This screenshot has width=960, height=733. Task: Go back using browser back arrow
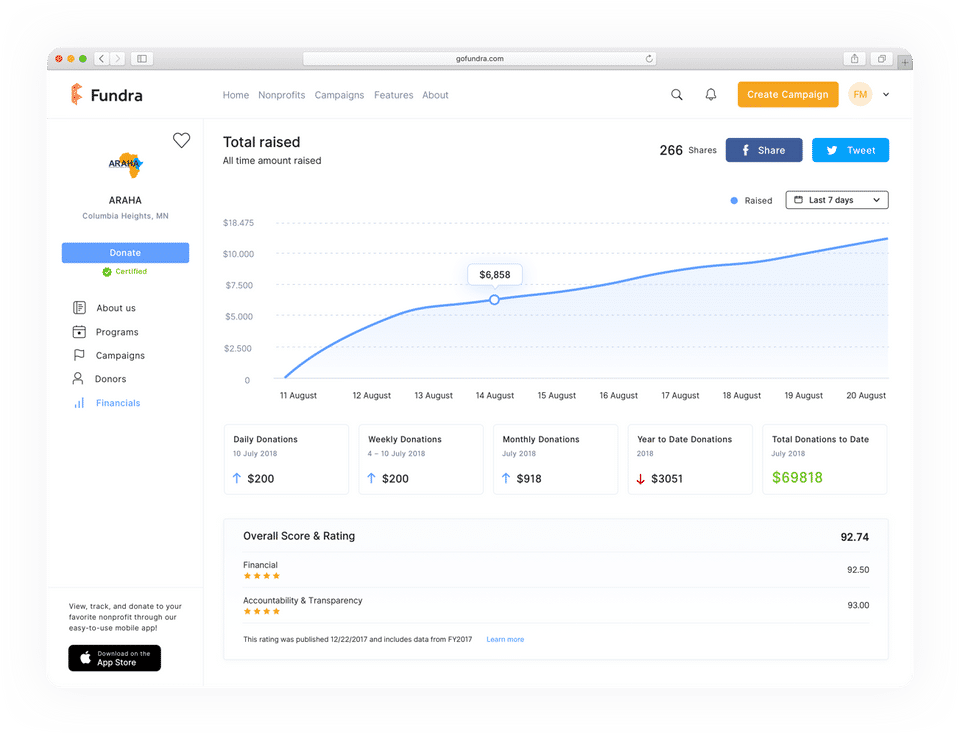[102, 59]
